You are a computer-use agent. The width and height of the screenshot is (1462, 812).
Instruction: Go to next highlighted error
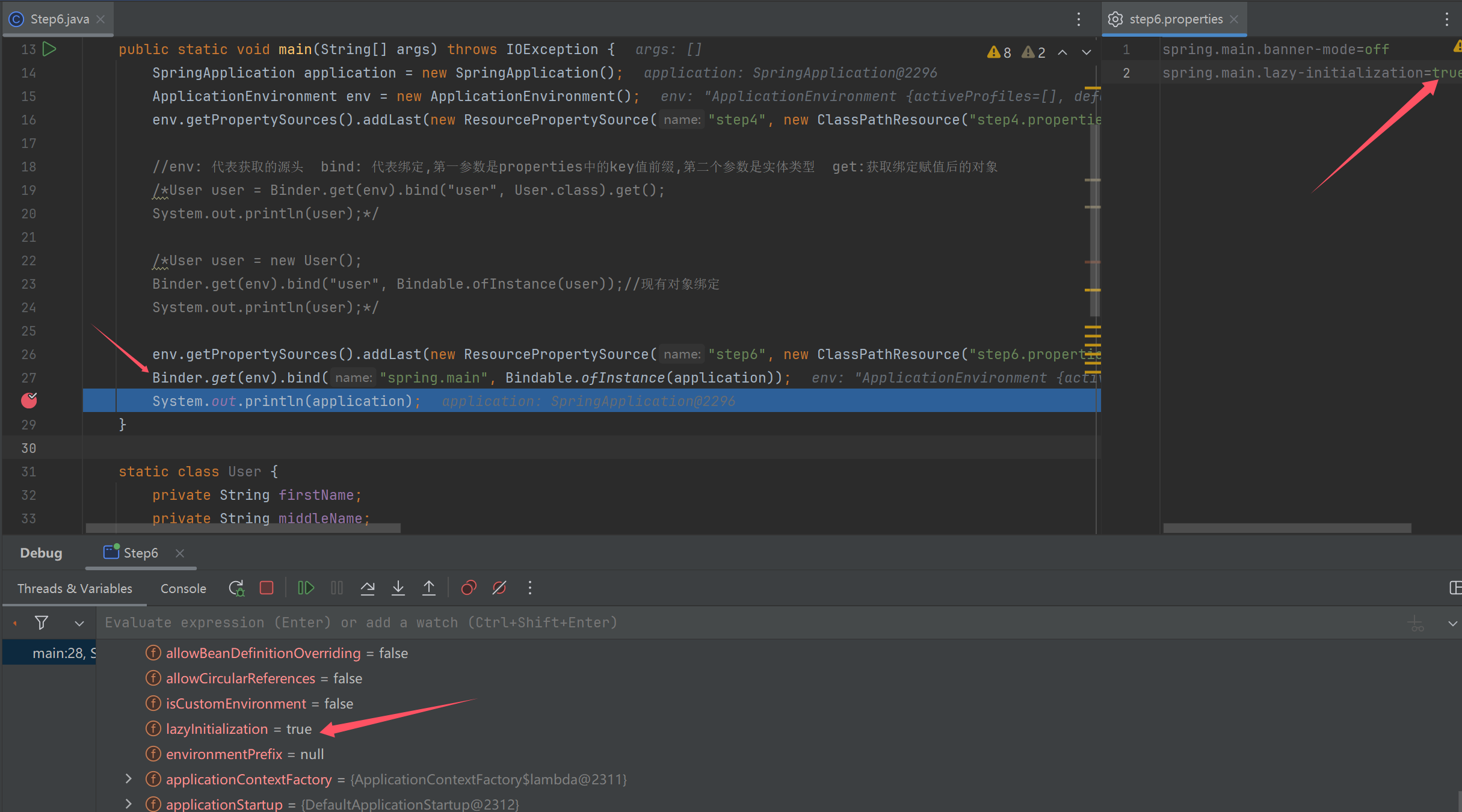click(x=1087, y=52)
